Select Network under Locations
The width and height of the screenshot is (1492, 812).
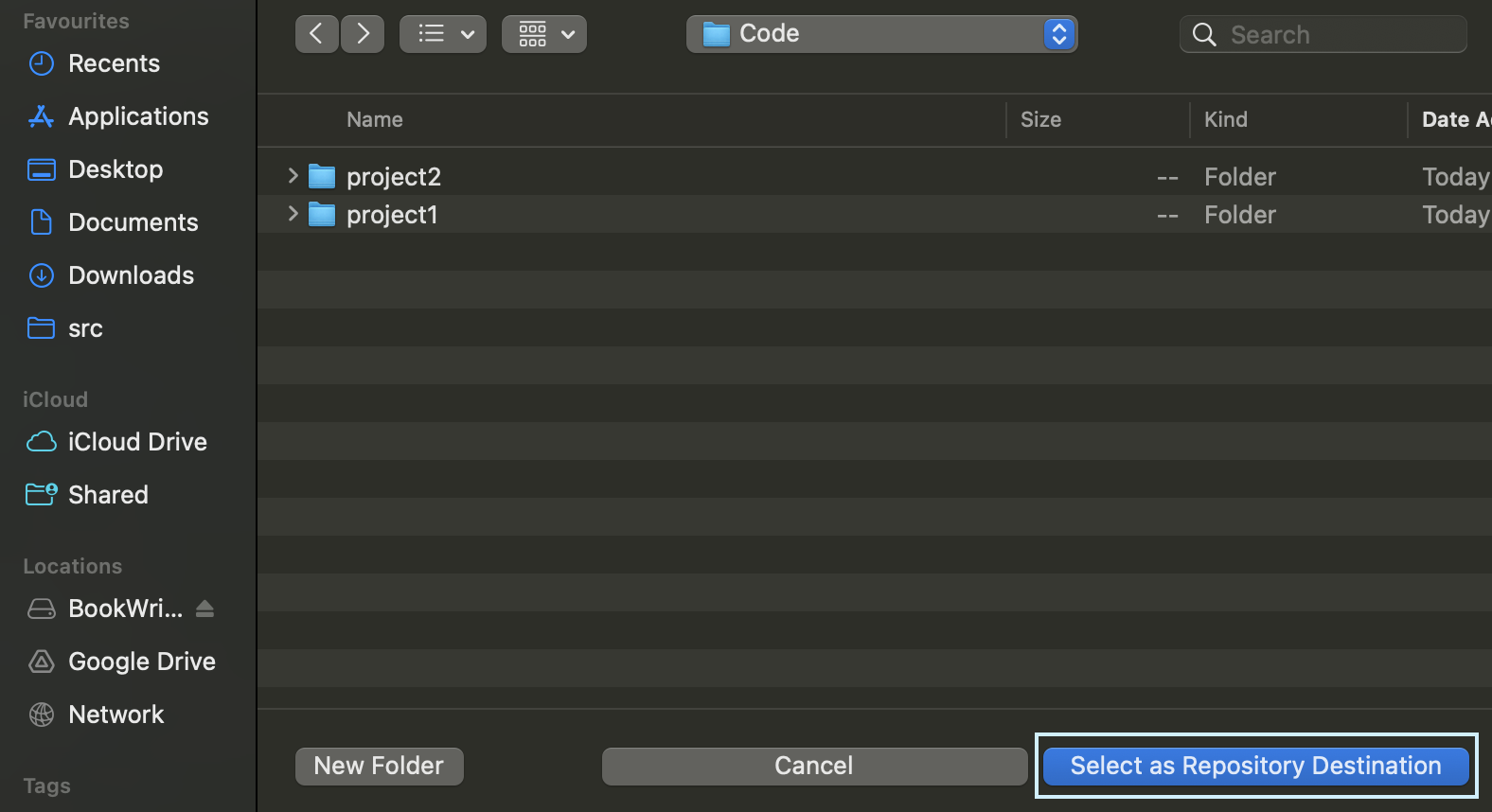[x=115, y=714]
